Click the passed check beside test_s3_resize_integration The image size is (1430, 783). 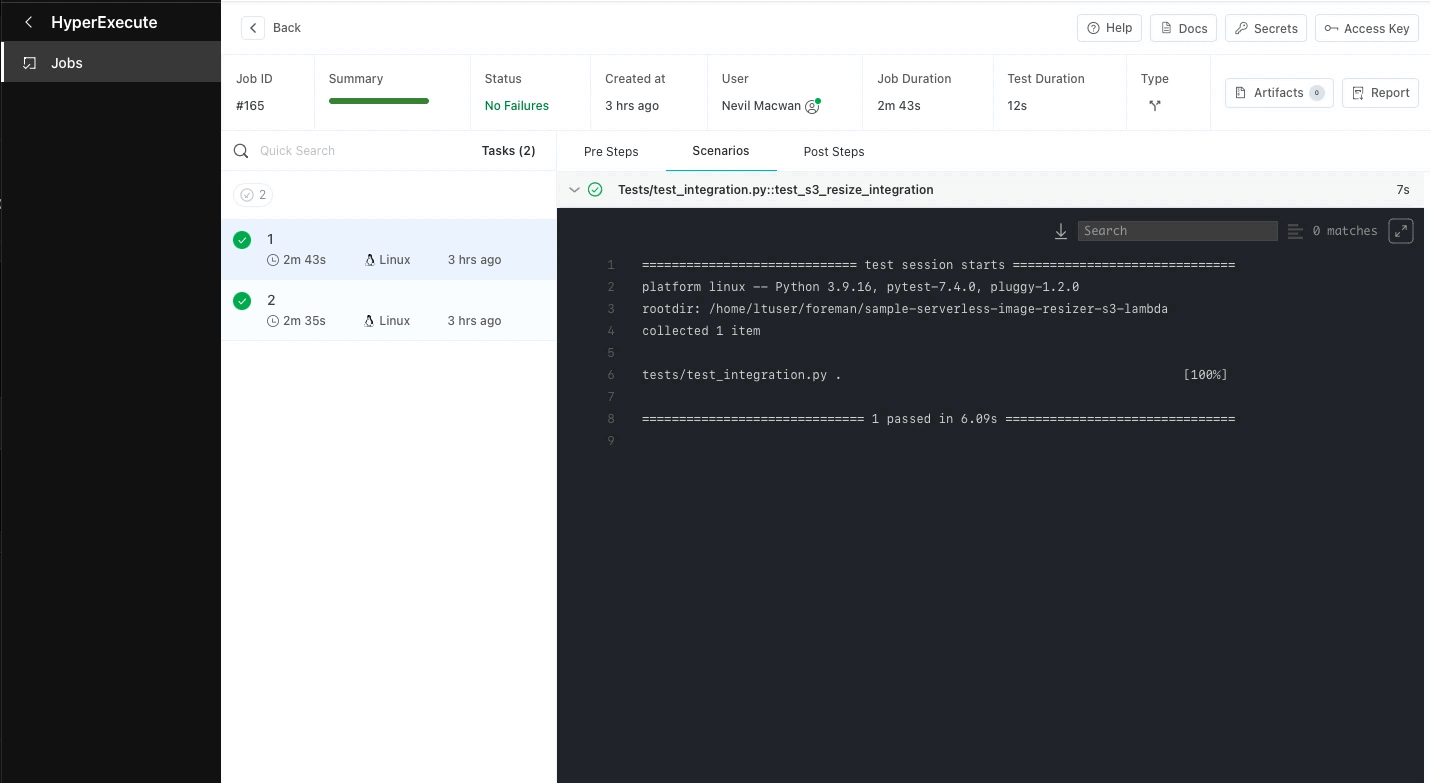[596, 189]
